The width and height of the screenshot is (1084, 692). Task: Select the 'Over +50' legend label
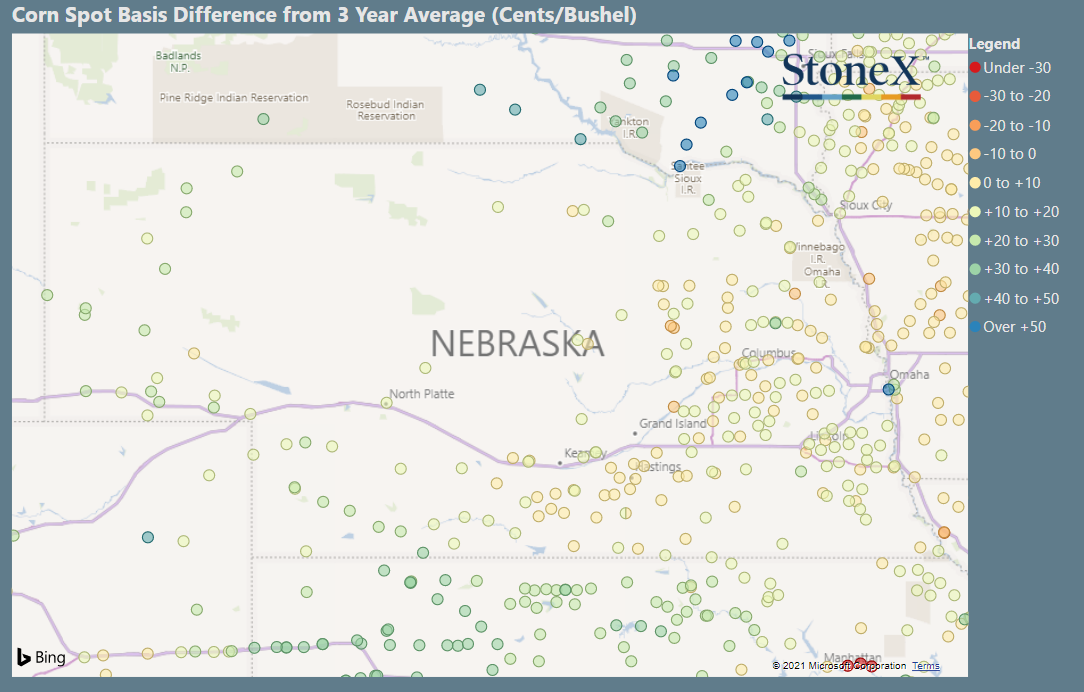coord(1015,327)
